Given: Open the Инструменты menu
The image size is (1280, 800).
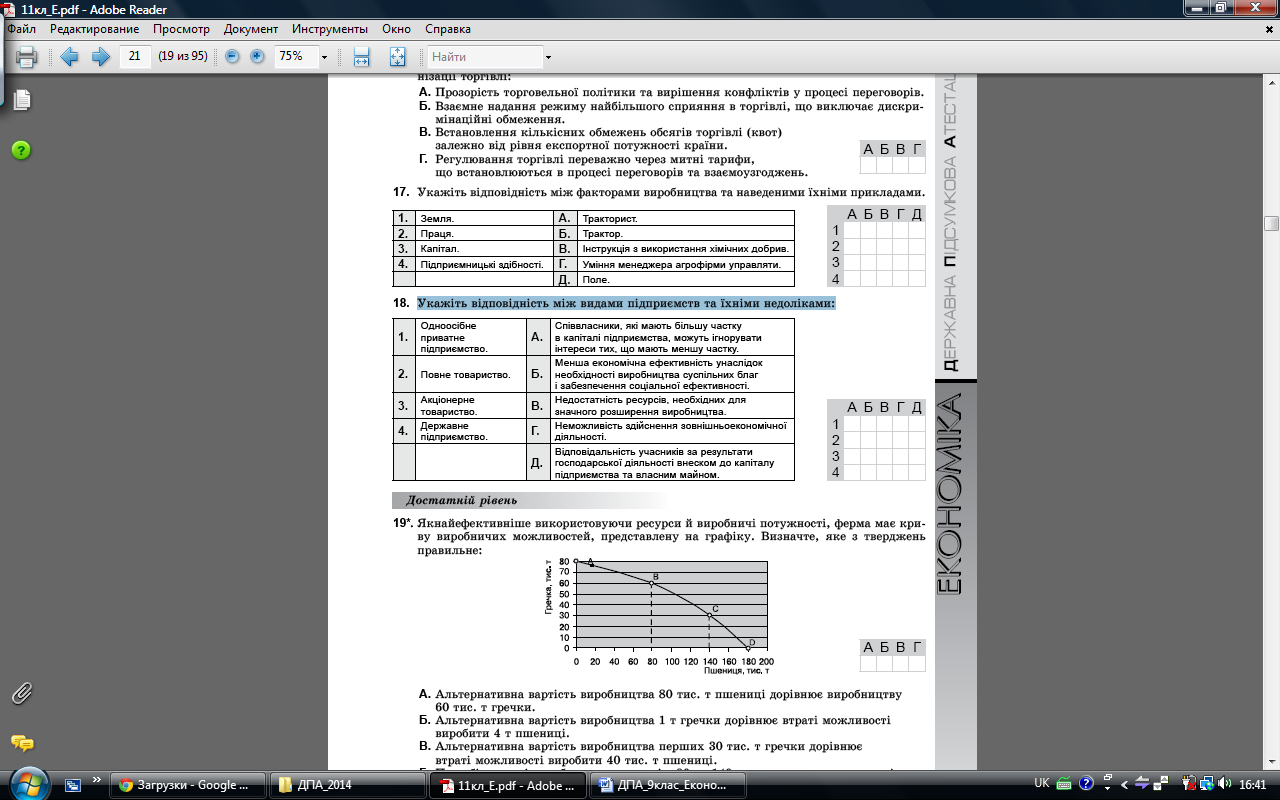Looking at the screenshot, I should coord(329,30).
